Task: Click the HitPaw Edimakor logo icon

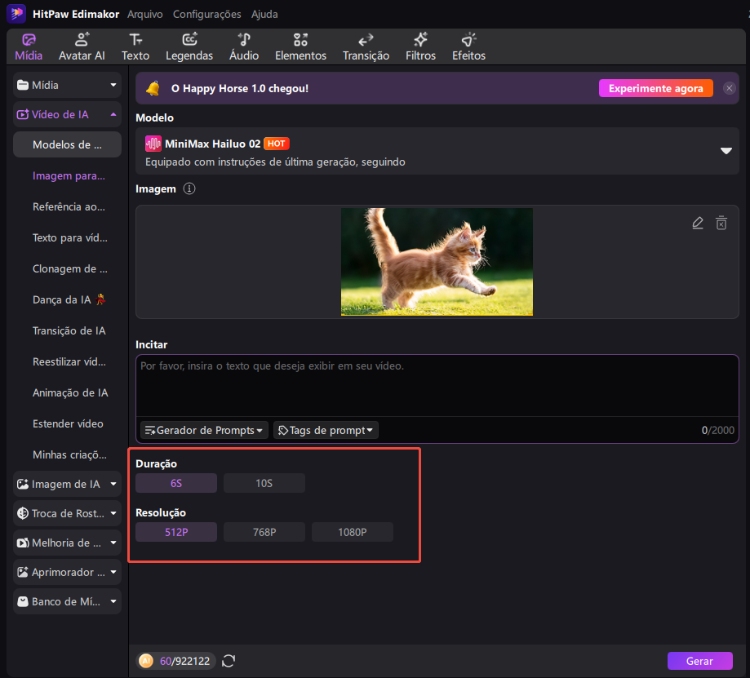Action: [16, 14]
